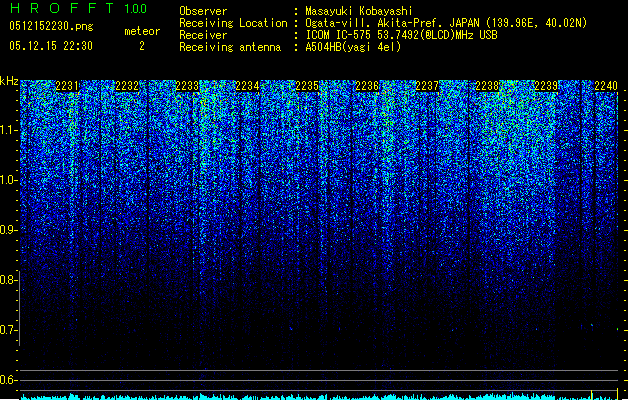The height and width of the screenshot is (400, 629).
Task: Click the date stamp 05.12.15 22:30
Action: click(51, 46)
